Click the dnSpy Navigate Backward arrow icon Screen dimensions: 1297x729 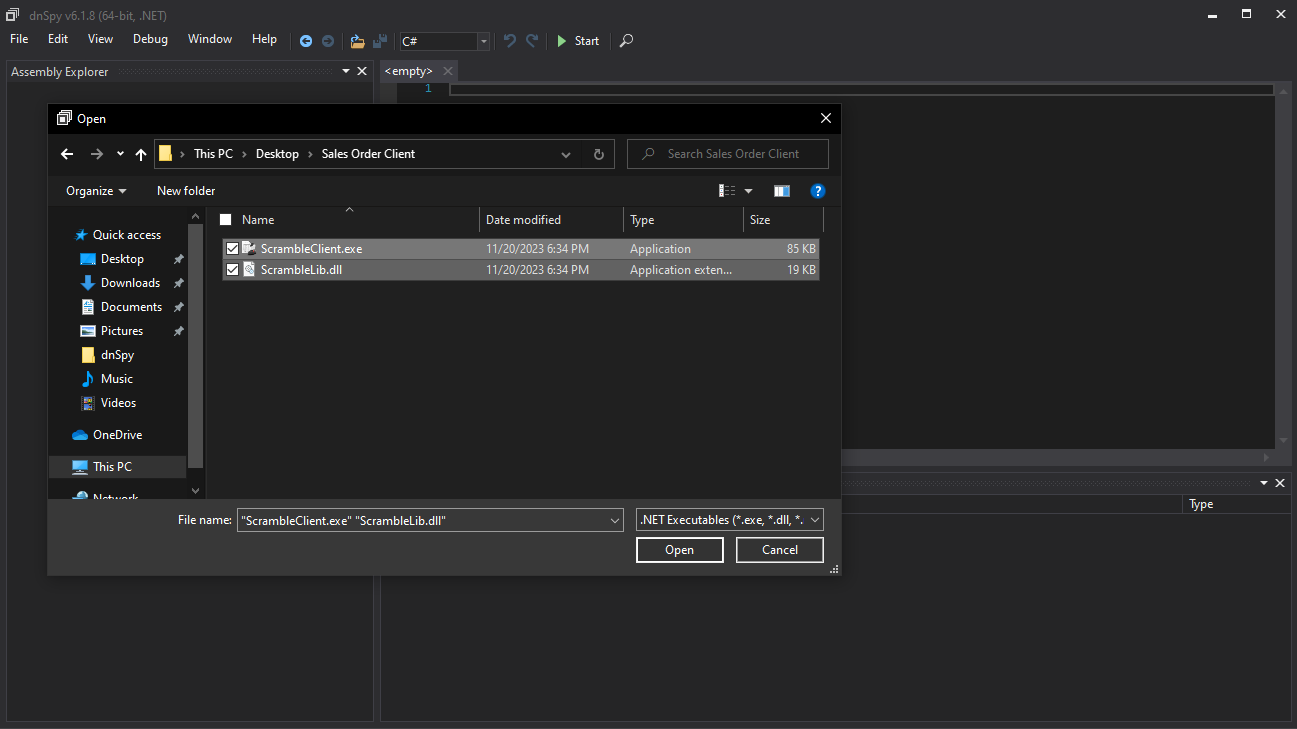(306, 41)
